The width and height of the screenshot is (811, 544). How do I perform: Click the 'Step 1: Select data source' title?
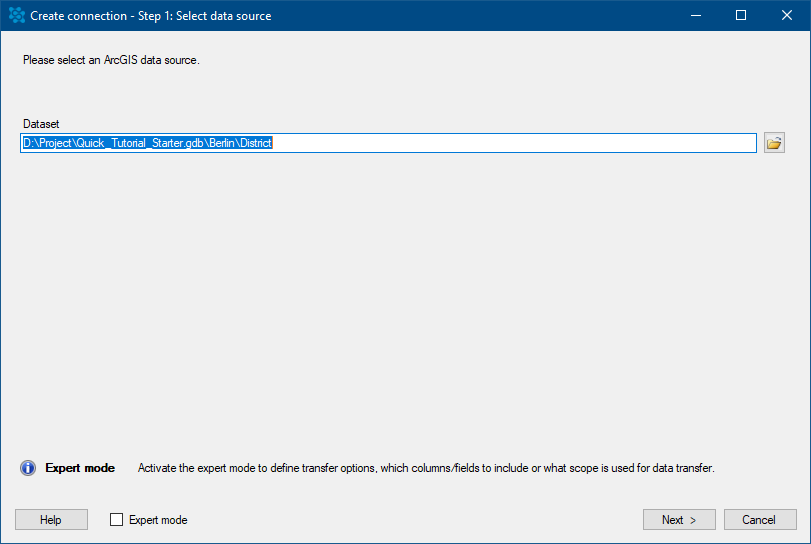[204, 16]
